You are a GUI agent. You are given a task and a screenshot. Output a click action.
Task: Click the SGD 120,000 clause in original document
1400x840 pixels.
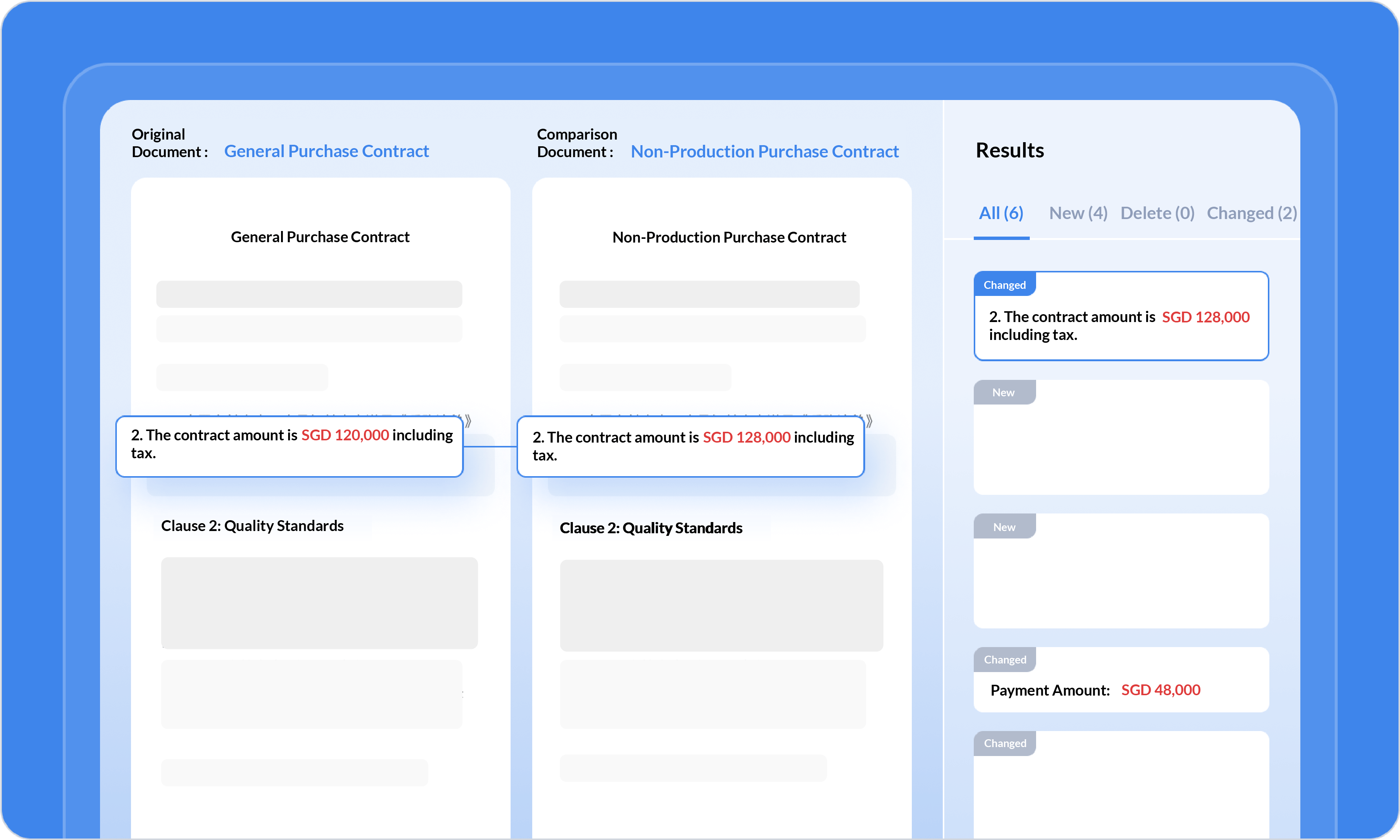pyautogui.click(x=289, y=445)
